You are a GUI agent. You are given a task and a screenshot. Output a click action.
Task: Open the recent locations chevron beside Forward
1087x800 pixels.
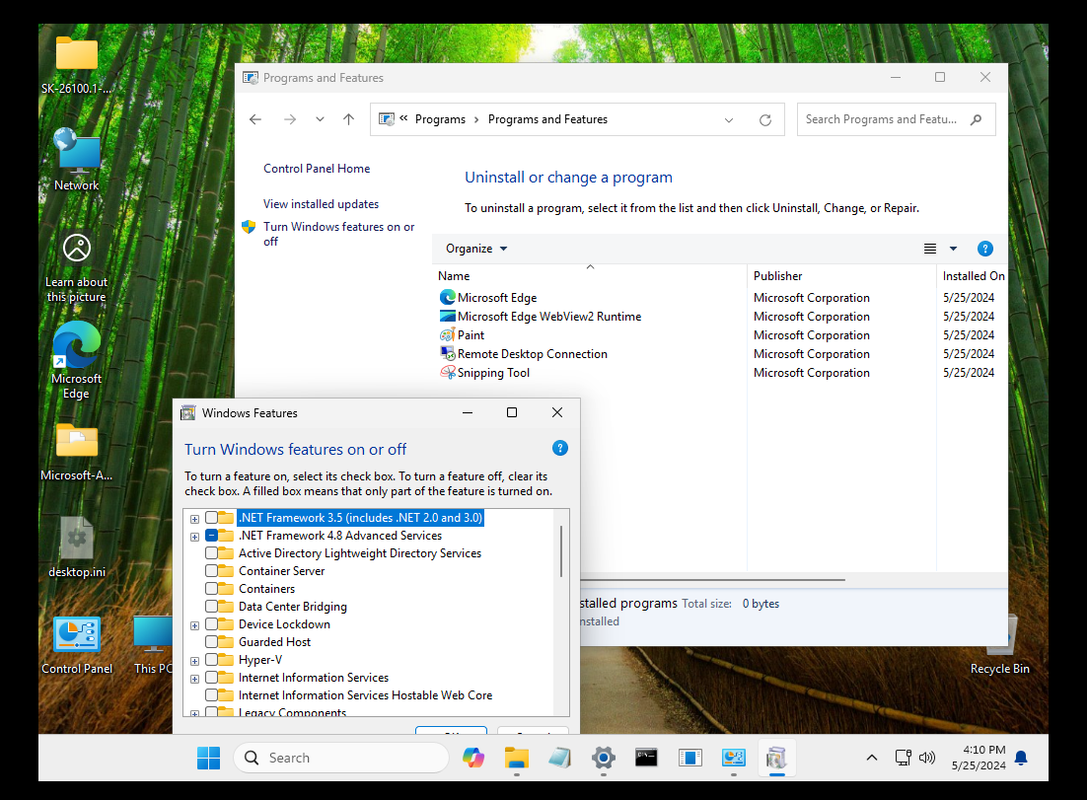tap(320, 119)
